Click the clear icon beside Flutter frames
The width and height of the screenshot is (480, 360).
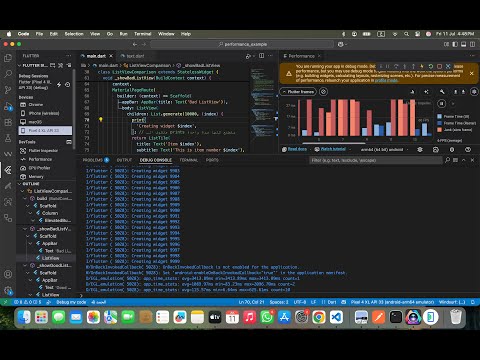[323, 92]
